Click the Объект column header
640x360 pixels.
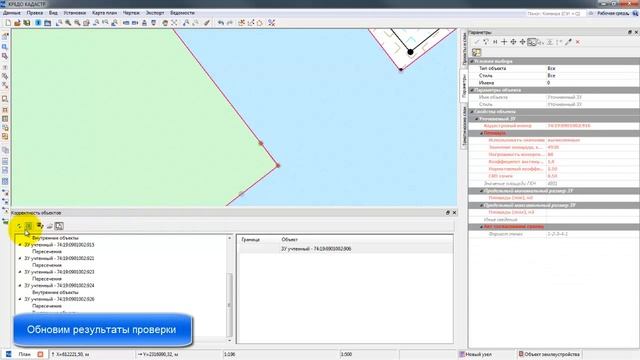click(289, 240)
